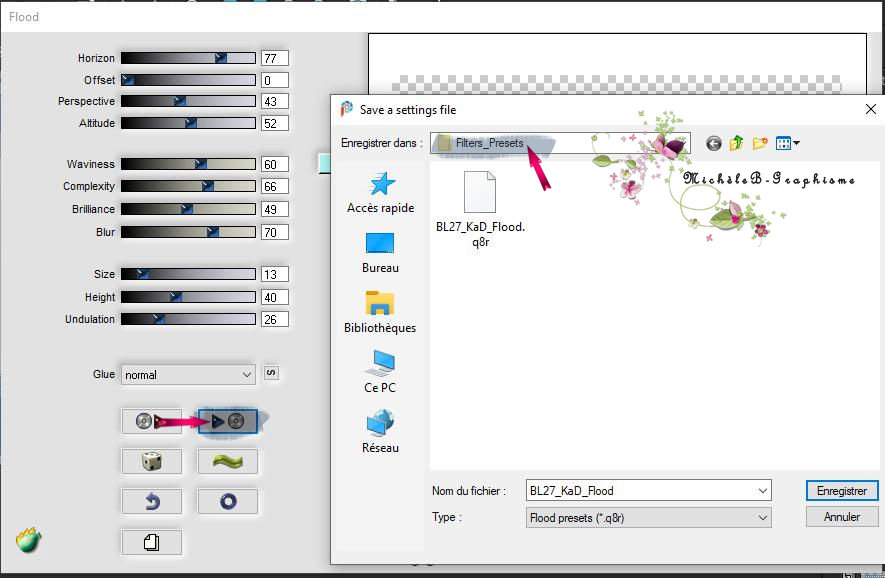Click the Offset slider
This screenshot has width=885, height=578.
point(188,80)
